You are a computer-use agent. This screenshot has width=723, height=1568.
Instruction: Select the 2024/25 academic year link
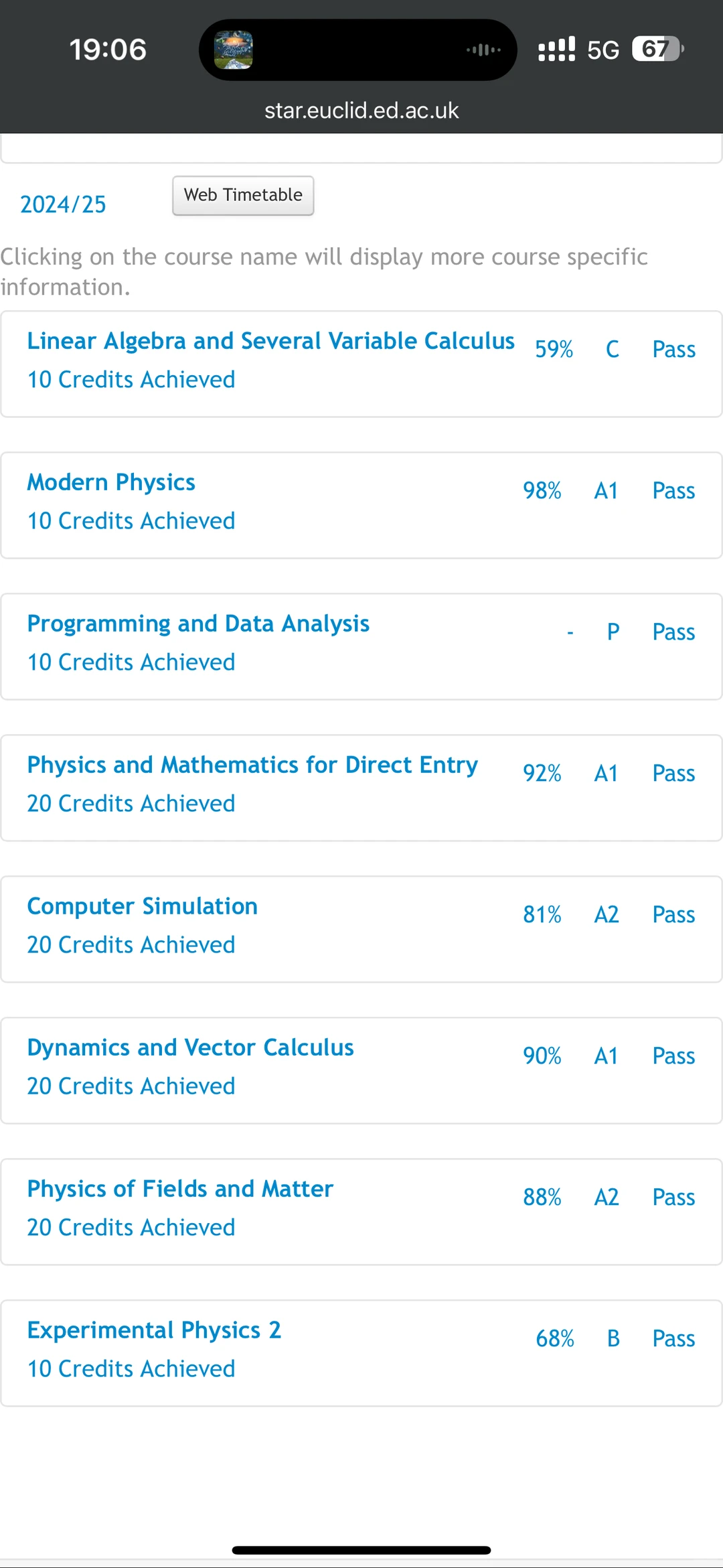pyautogui.click(x=63, y=204)
